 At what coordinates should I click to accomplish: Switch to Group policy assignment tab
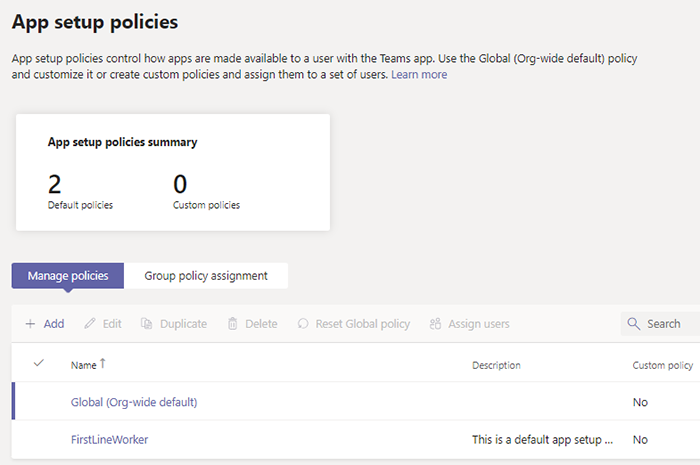[206, 275]
